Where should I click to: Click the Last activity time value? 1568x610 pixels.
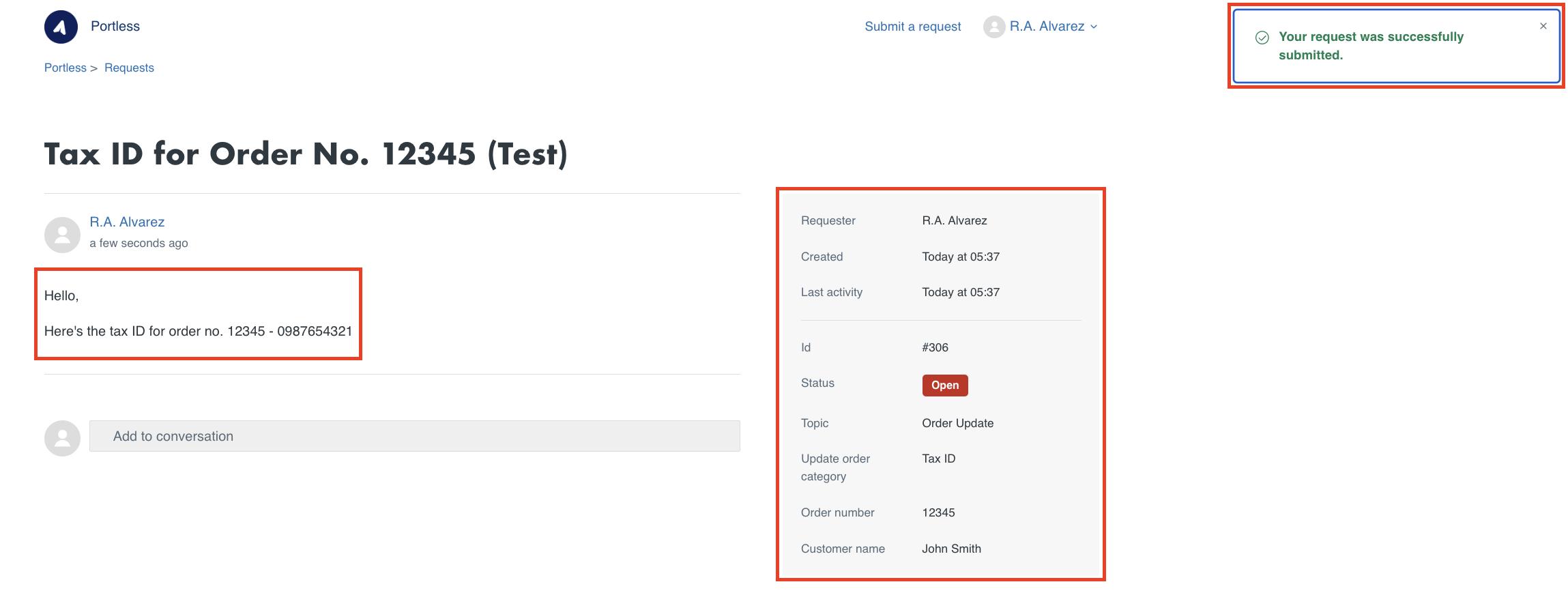(961, 292)
